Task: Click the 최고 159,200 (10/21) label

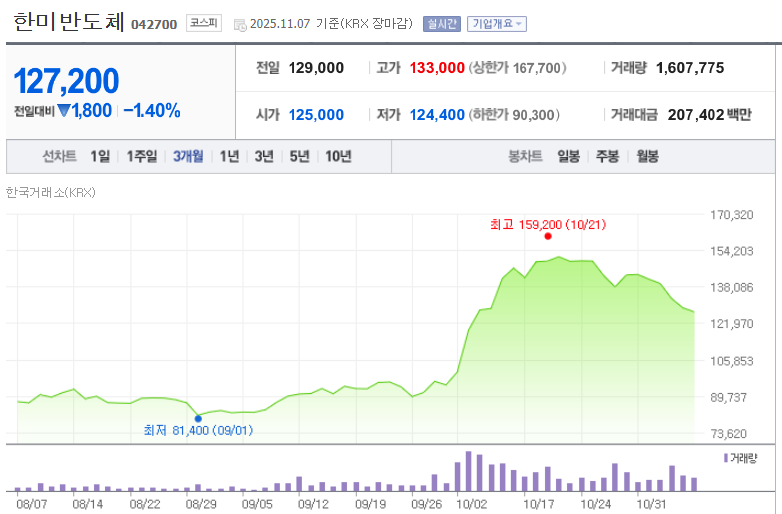Action: (x=548, y=224)
